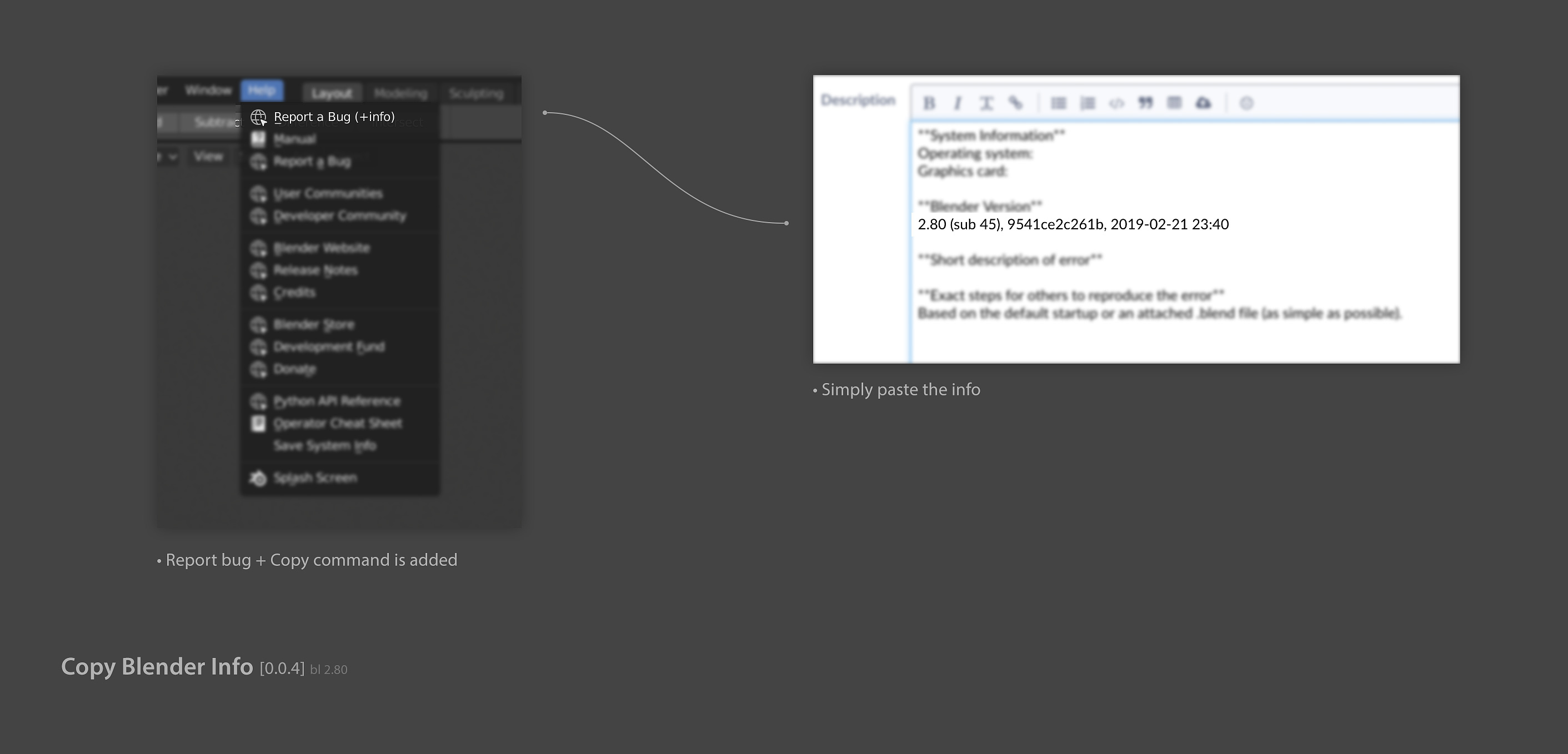Click the Italic formatting icon
Image resolution: width=1568 pixels, height=754 pixels.
(x=958, y=103)
